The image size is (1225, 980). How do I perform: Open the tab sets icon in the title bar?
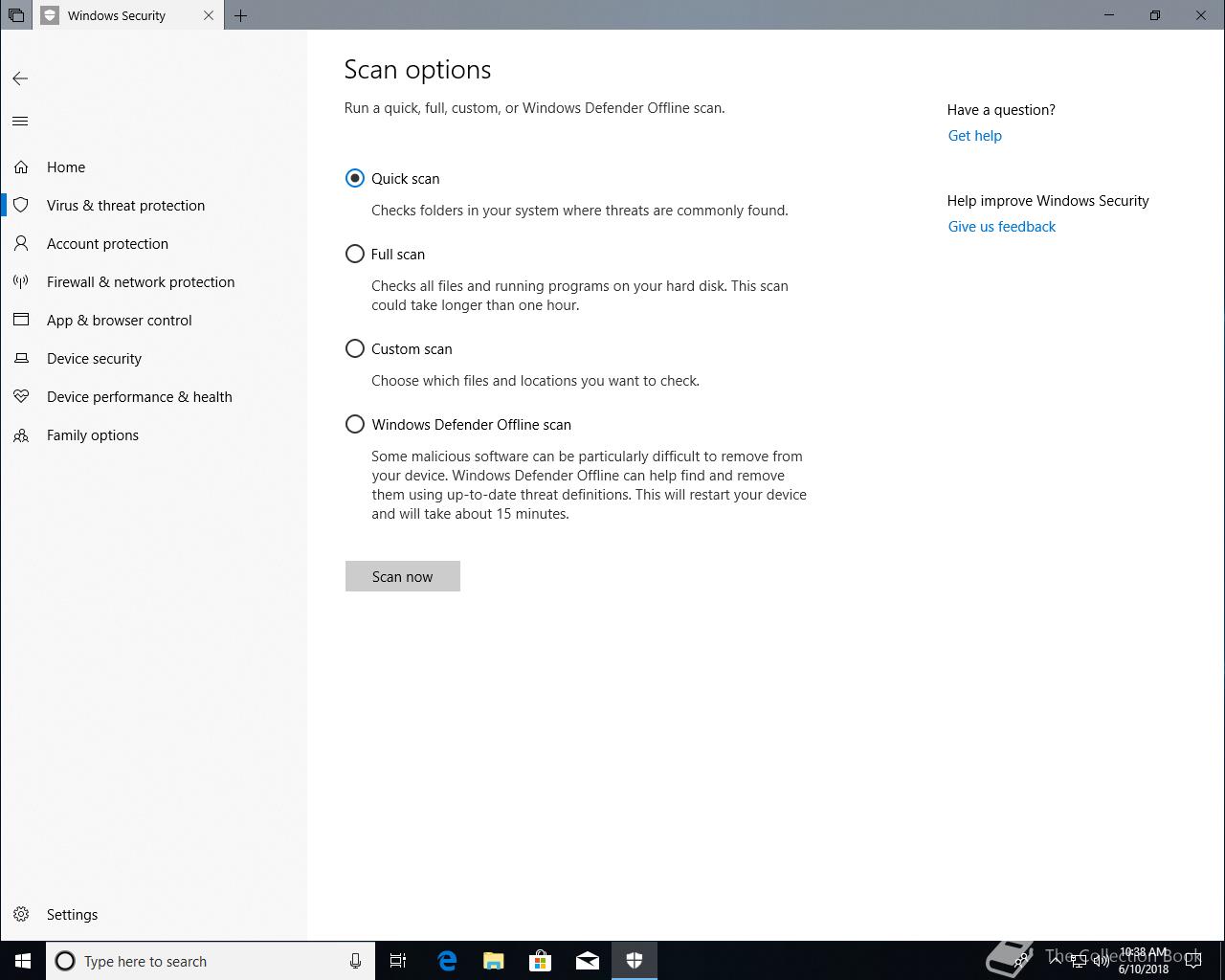point(16,15)
